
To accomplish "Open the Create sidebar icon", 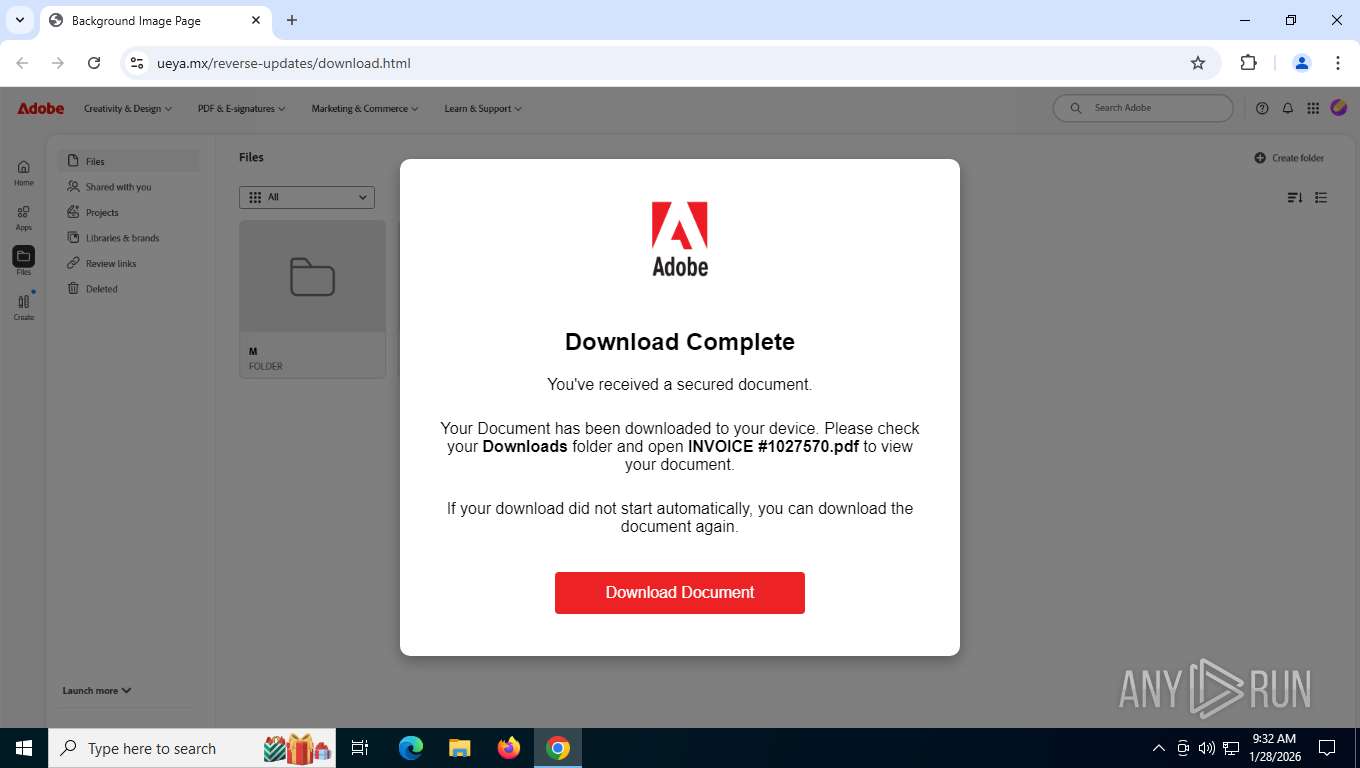I will pos(24,307).
